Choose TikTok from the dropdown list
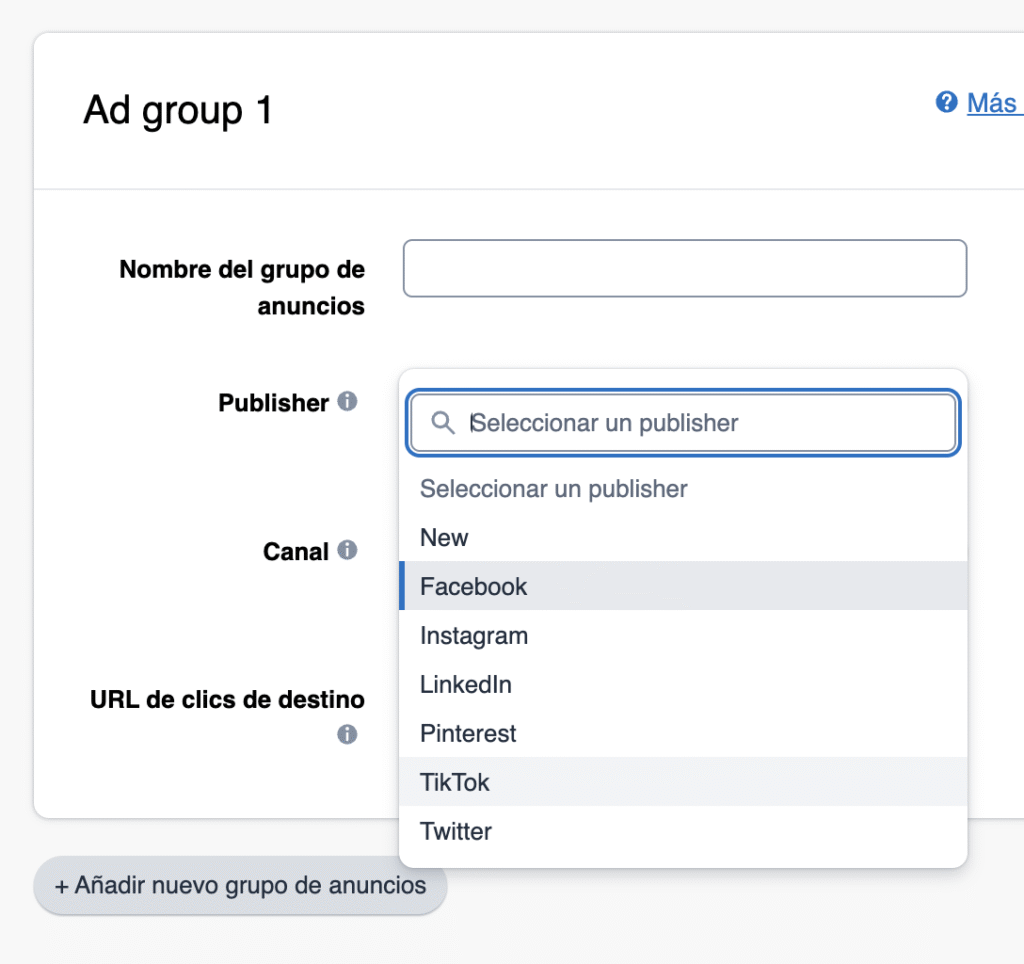 pyautogui.click(x=455, y=782)
